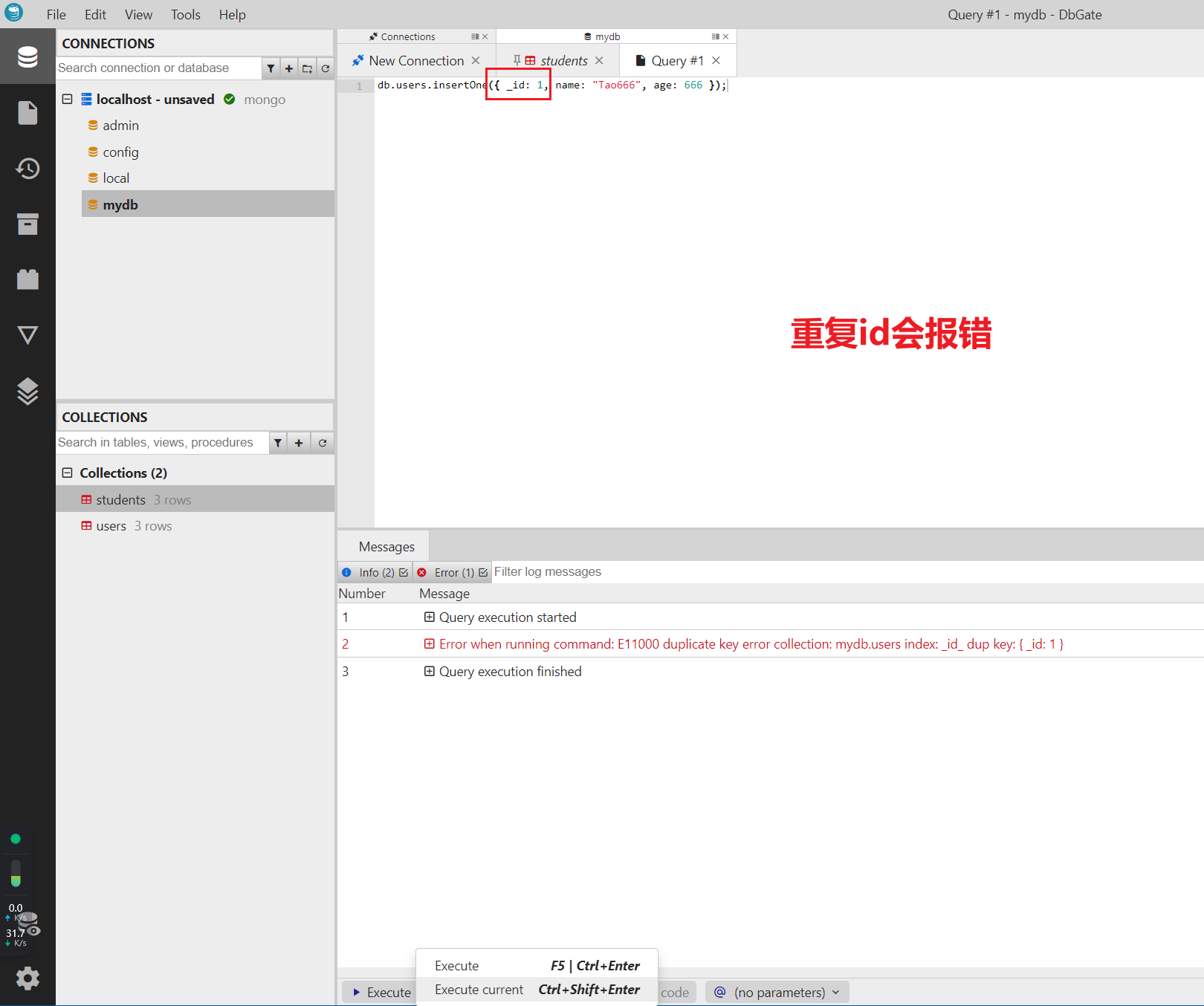Viewport: 1204px width, 1006px height.
Task: Switch to the students tab
Action: pyautogui.click(x=563, y=61)
